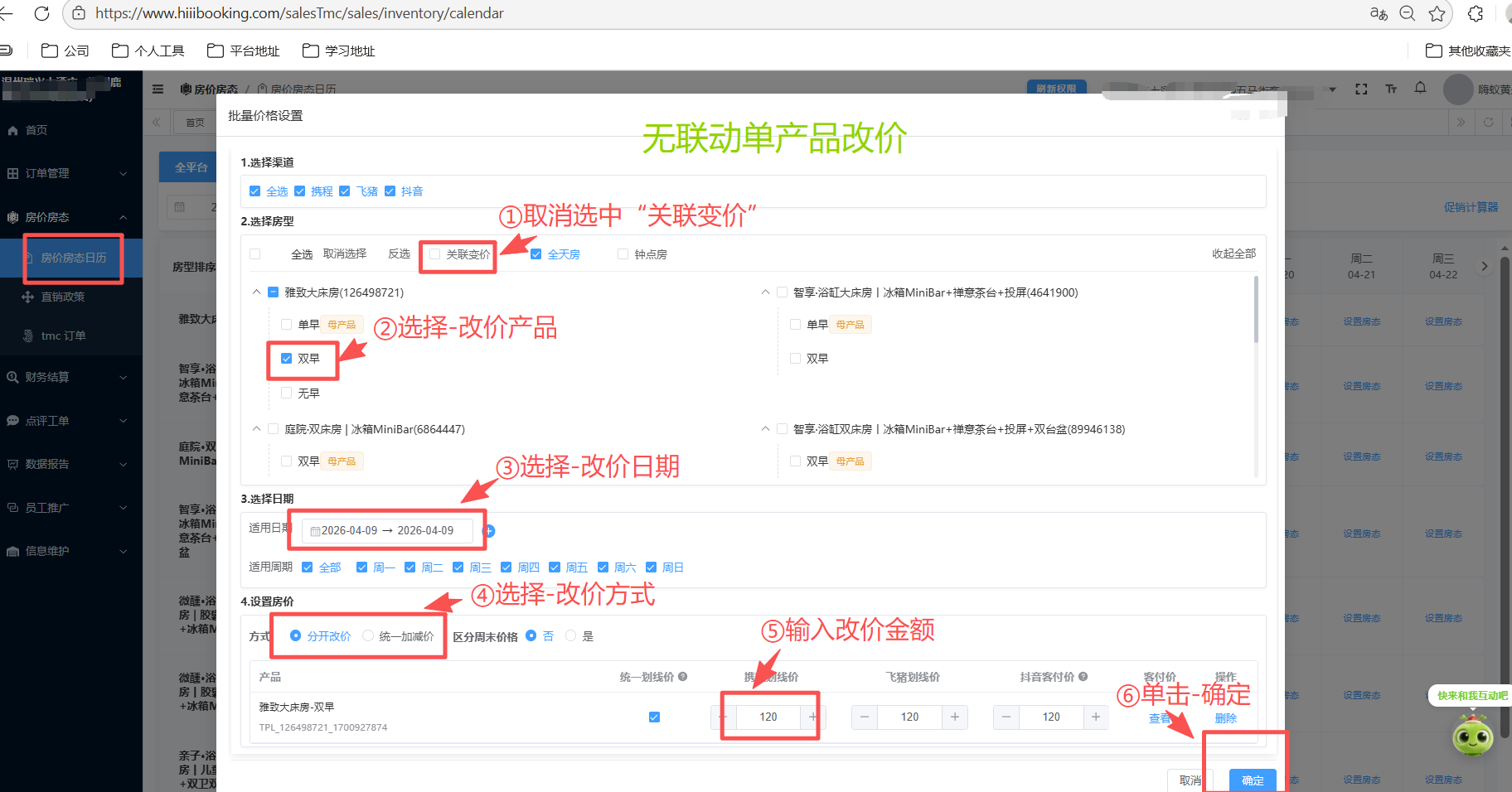Select the 统一加减价 pricing radio button

click(368, 635)
